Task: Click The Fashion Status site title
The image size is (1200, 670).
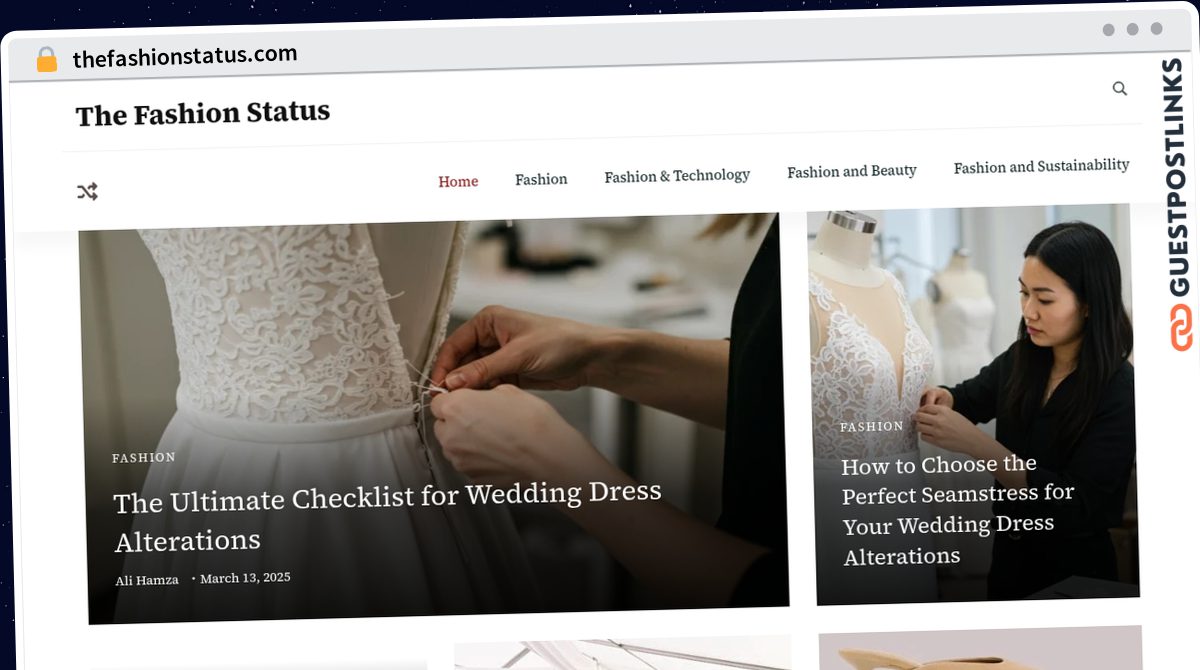Action: pos(203,114)
